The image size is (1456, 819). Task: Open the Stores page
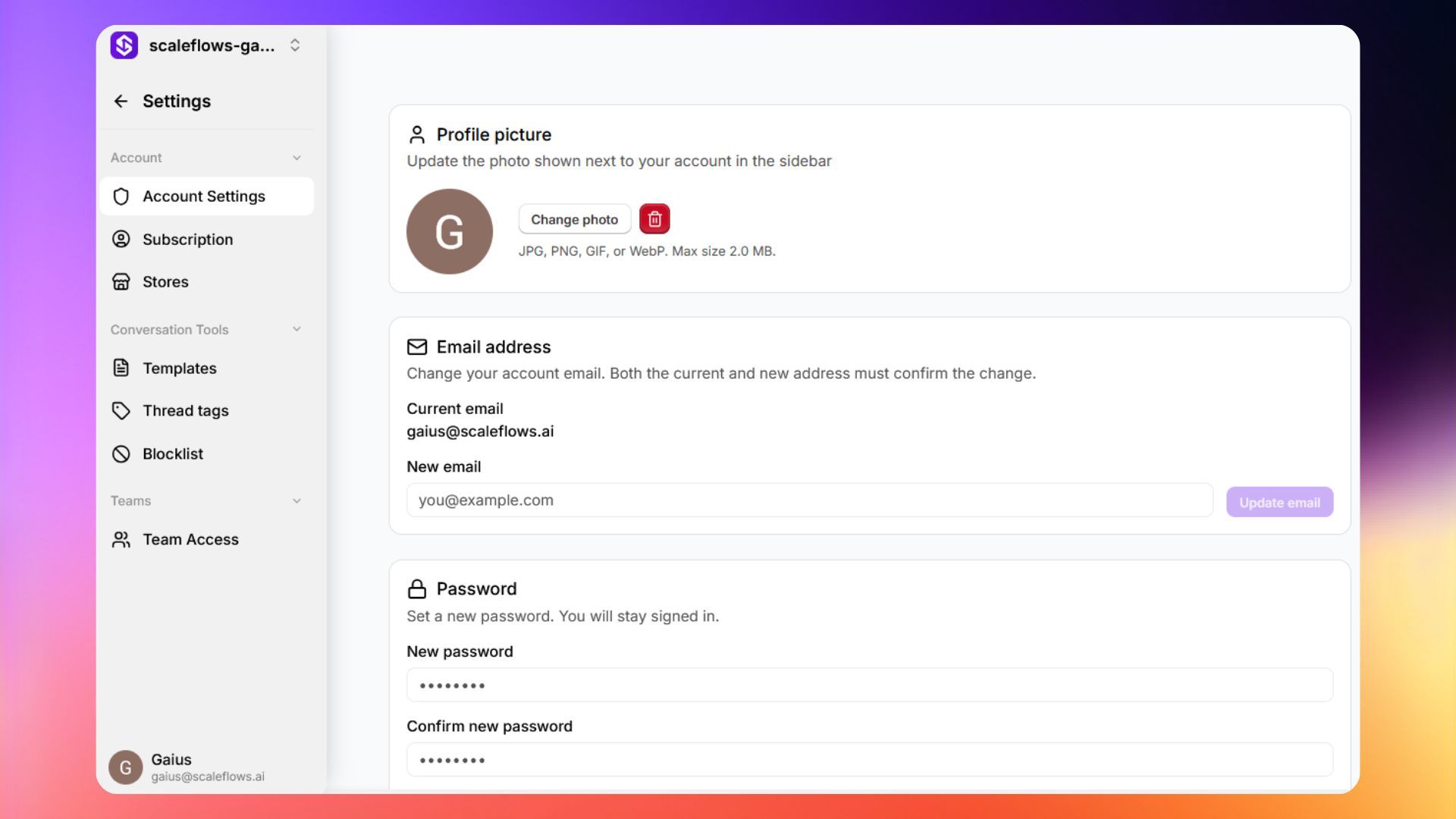pos(206,281)
